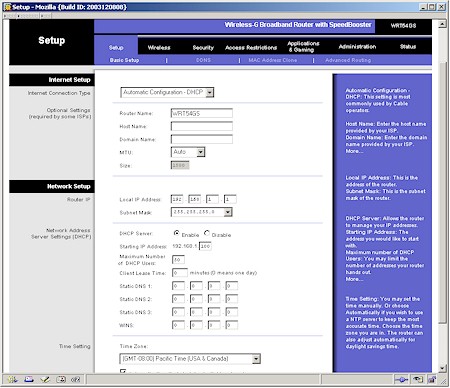The height and width of the screenshot is (388, 450).
Task: Click the MTU Size field
Action: point(180,165)
